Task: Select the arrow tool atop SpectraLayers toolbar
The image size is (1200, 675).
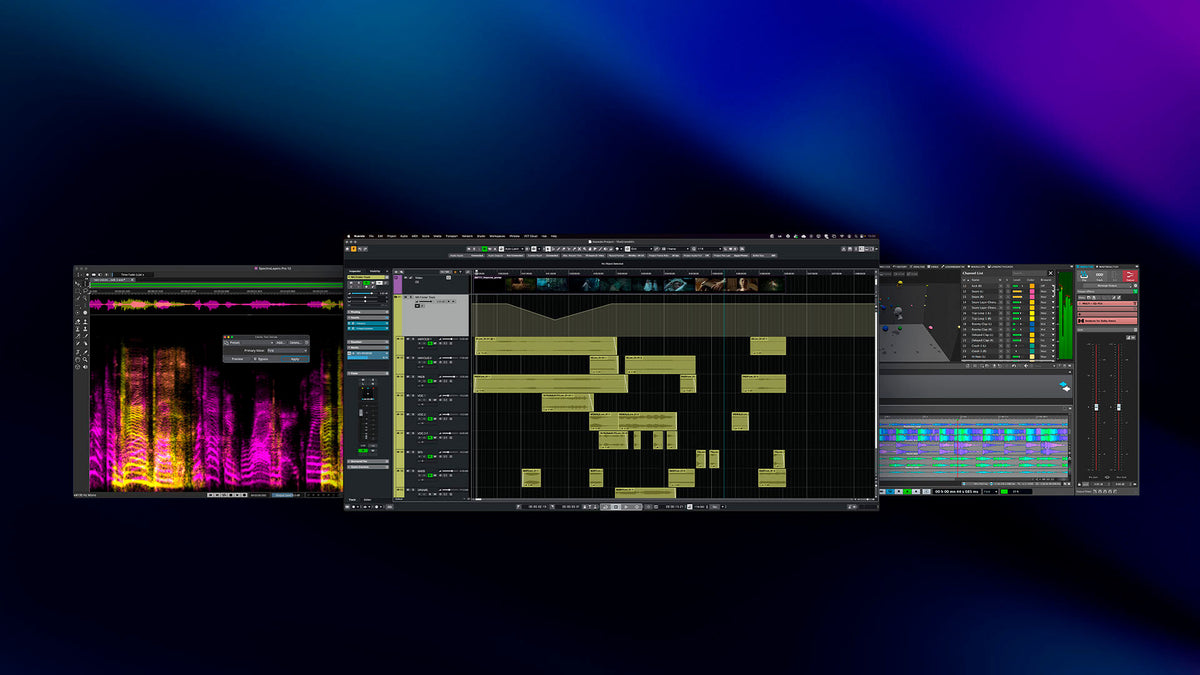Action: click(78, 284)
